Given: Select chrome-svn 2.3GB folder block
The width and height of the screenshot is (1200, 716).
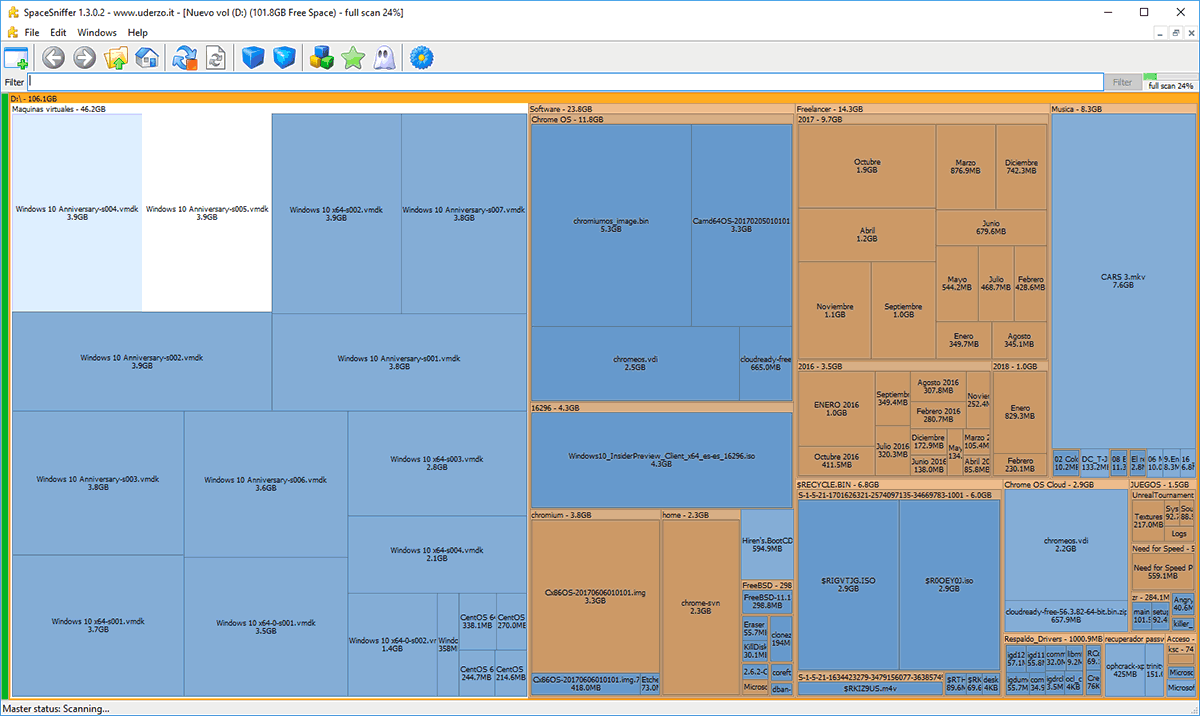Looking at the screenshot, I should pyautogui.click(x=700, y=607).
